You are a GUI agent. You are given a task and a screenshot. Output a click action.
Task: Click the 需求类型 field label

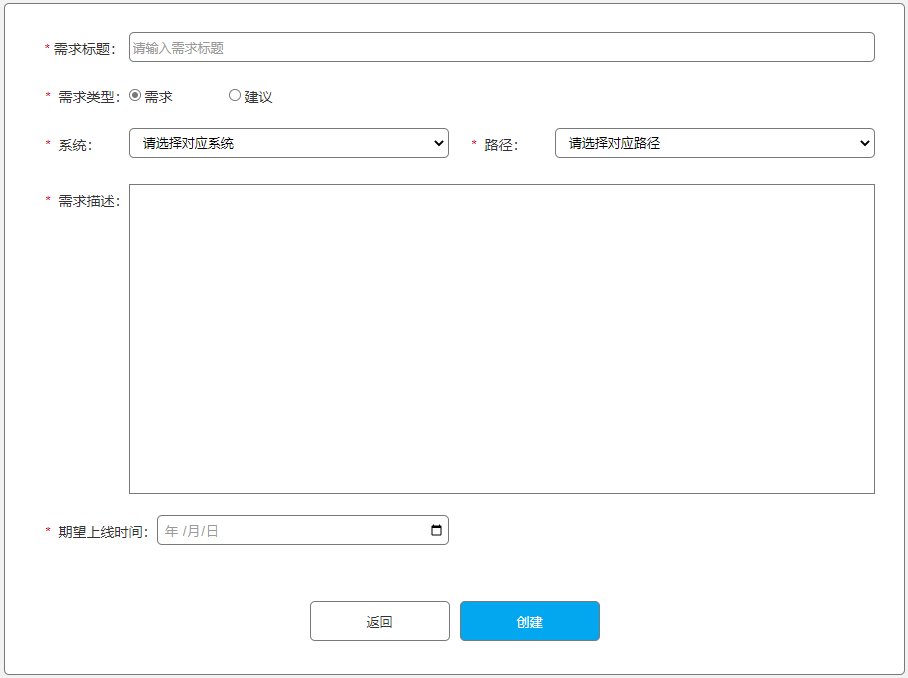(x=88, y=97)
